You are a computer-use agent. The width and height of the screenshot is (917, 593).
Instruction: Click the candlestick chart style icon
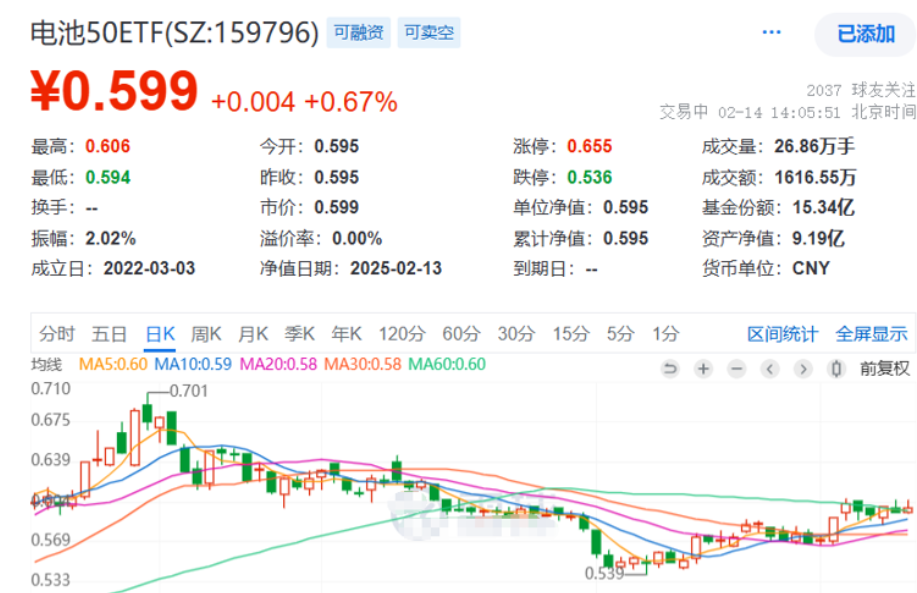pos(836,369)
